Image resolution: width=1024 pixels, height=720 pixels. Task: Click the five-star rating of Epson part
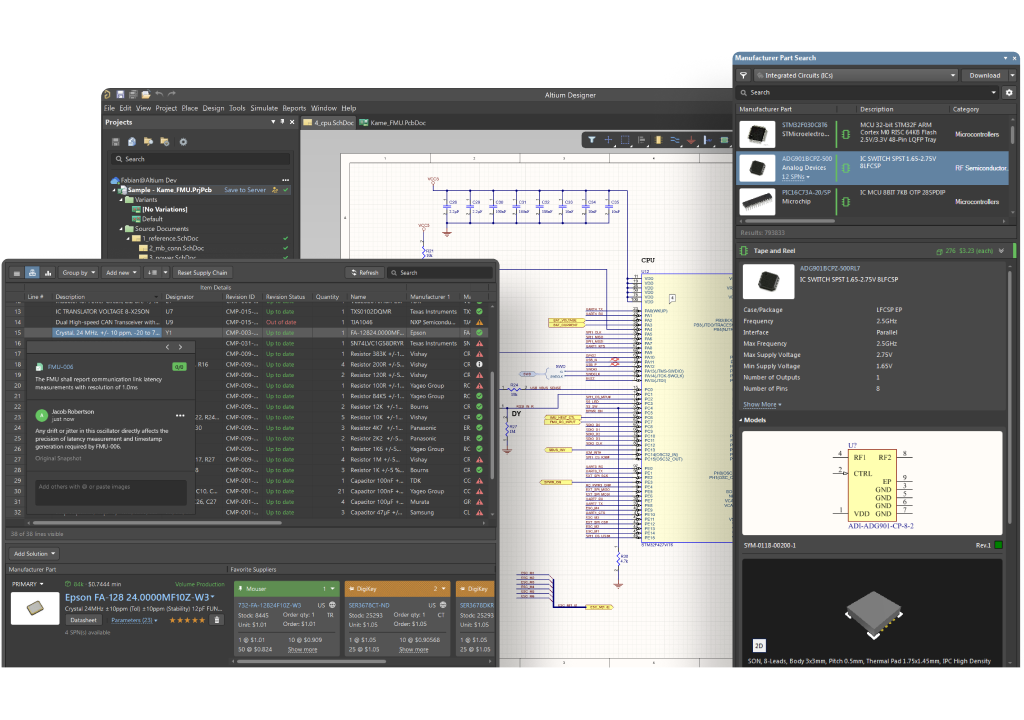pyautogui.click(x=186, y=620)
